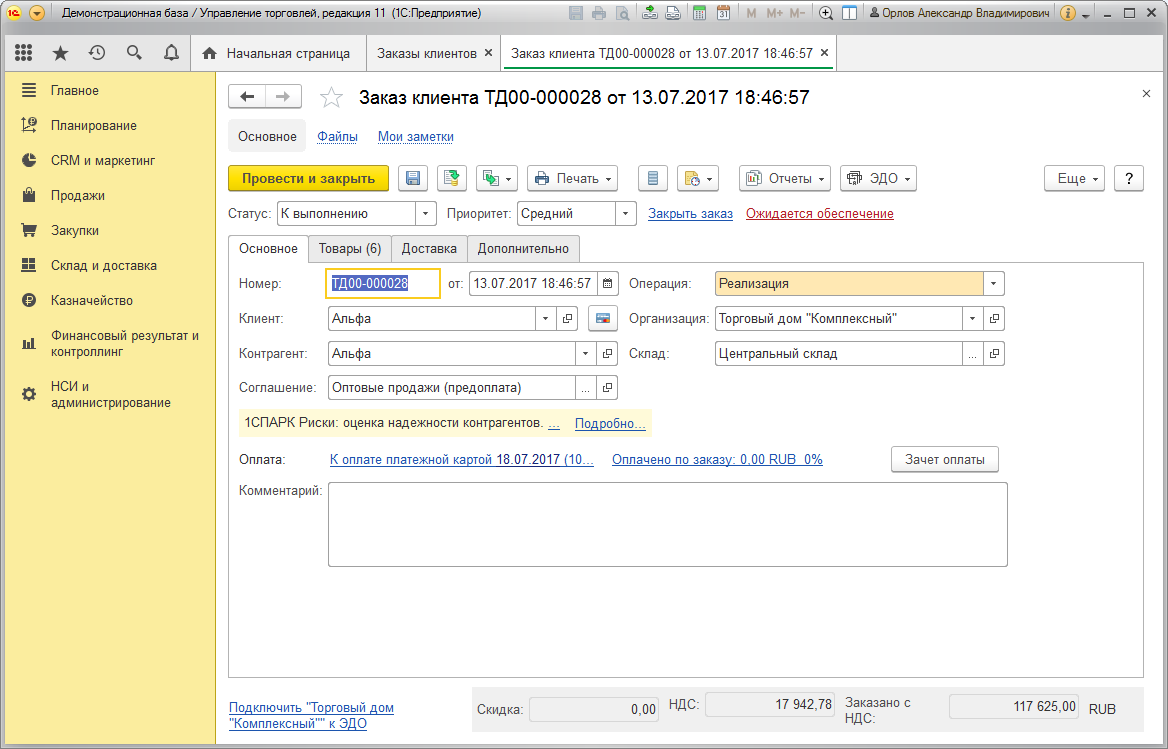The image size is (1168, 749).
Task: Switch to the Товары (6) tab
Action: [x=350, y=249]
